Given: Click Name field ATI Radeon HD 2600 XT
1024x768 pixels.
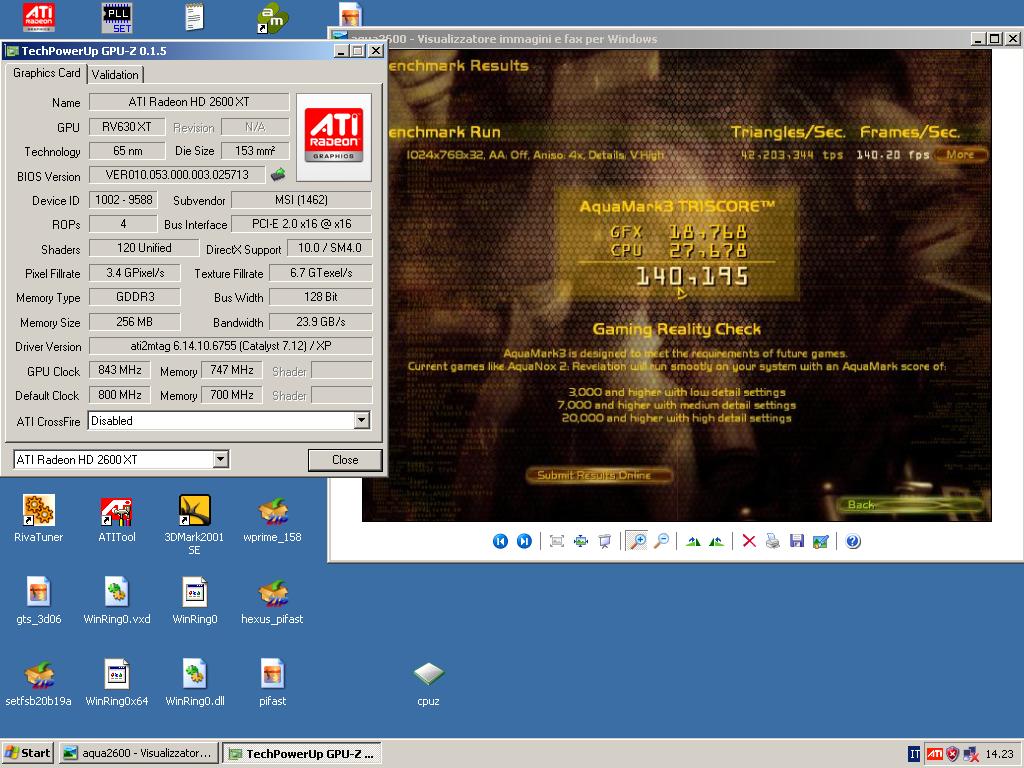Looking at the screenshot, I should [x=189, y=102].
